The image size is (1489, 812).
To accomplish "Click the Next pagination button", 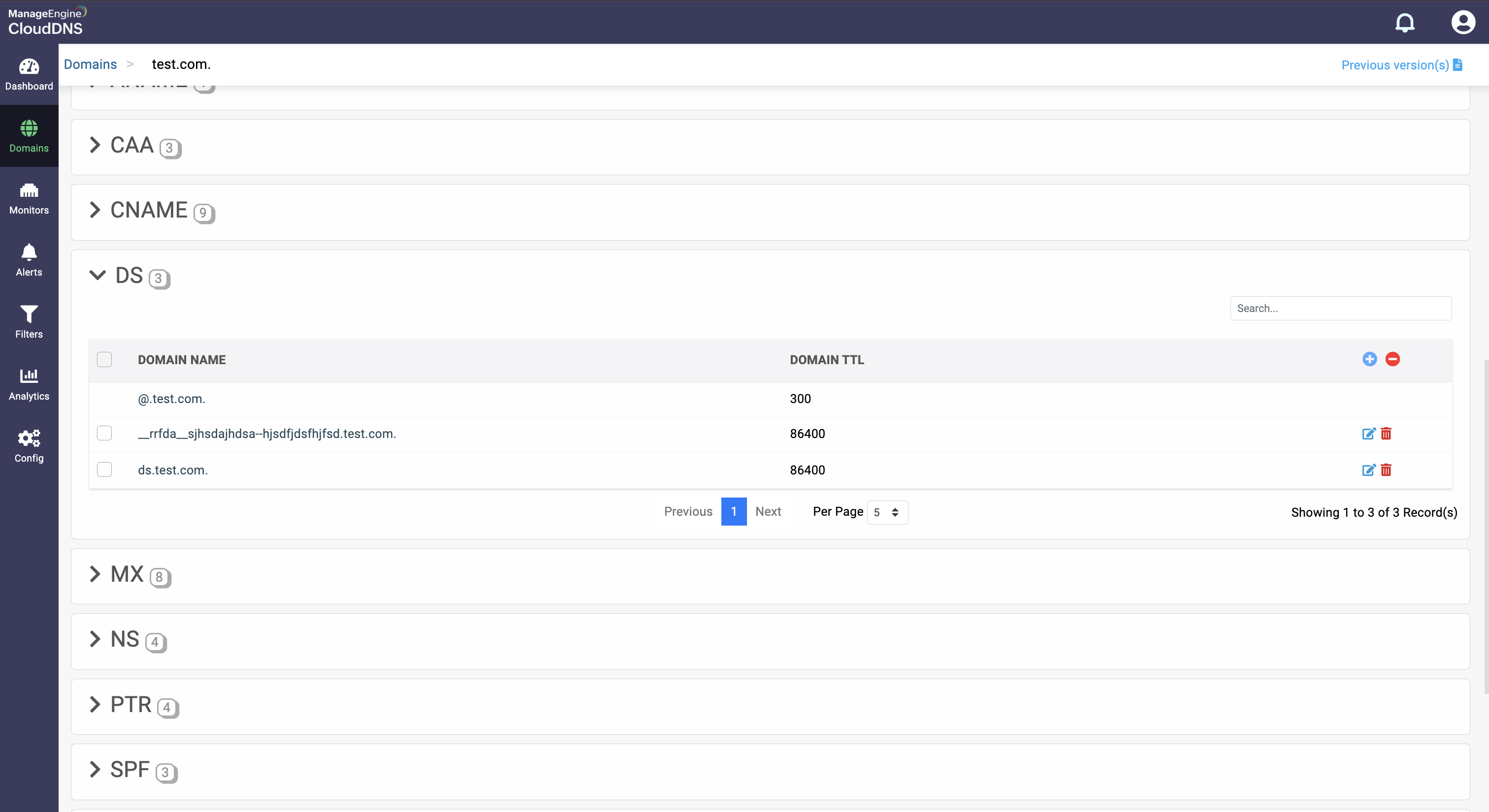I will 768,511.
